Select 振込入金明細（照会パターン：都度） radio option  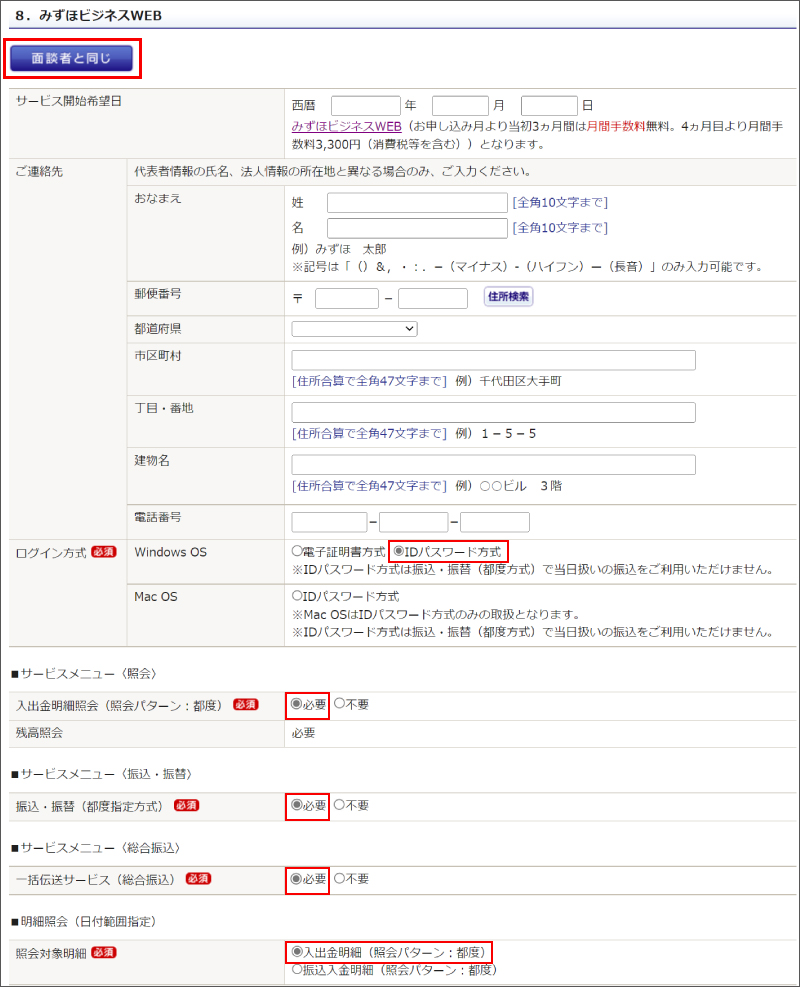[x=297, y=970]
